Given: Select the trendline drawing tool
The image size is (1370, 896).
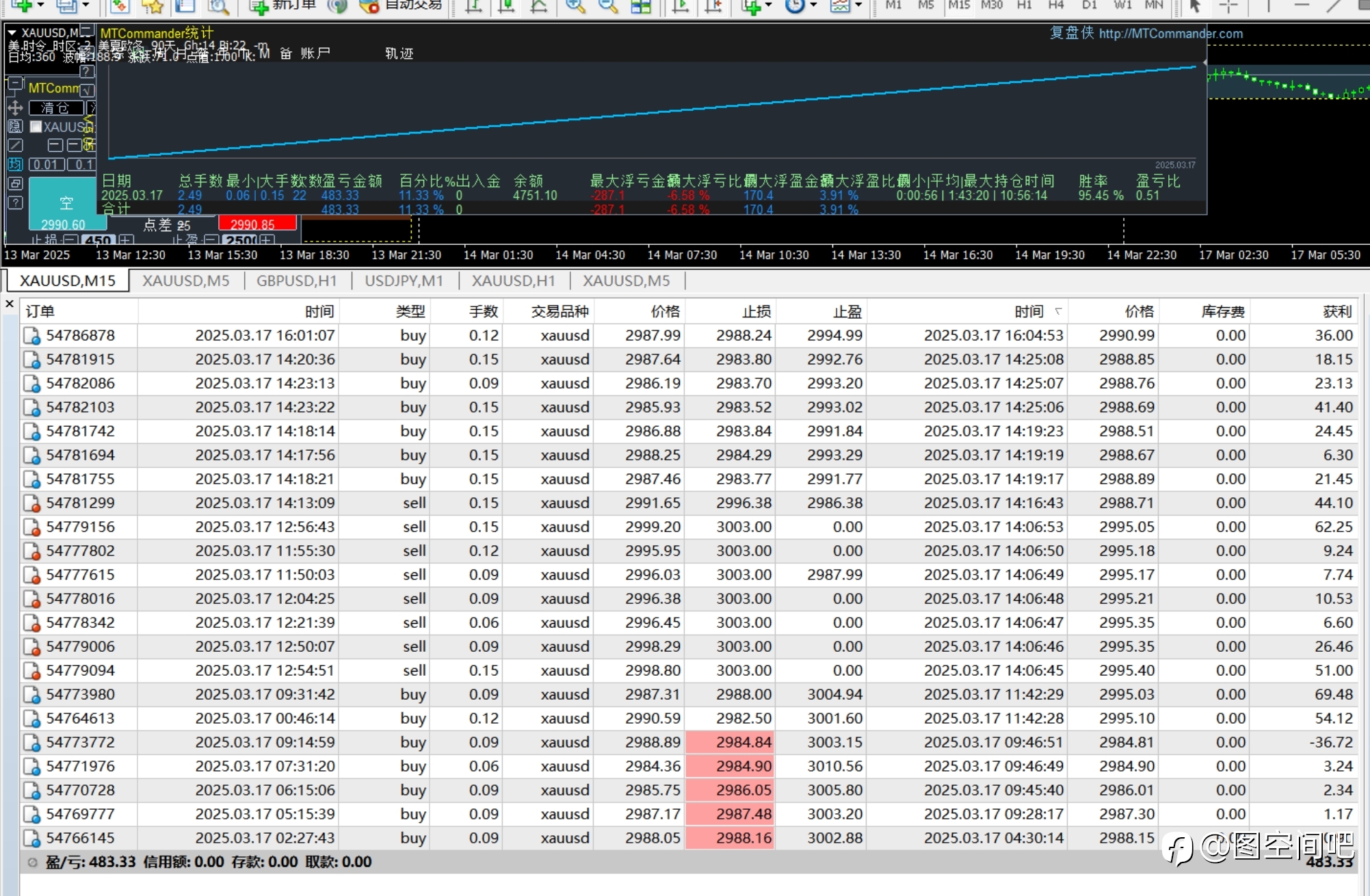Looking at the screenshot, I should (1334, 6).
